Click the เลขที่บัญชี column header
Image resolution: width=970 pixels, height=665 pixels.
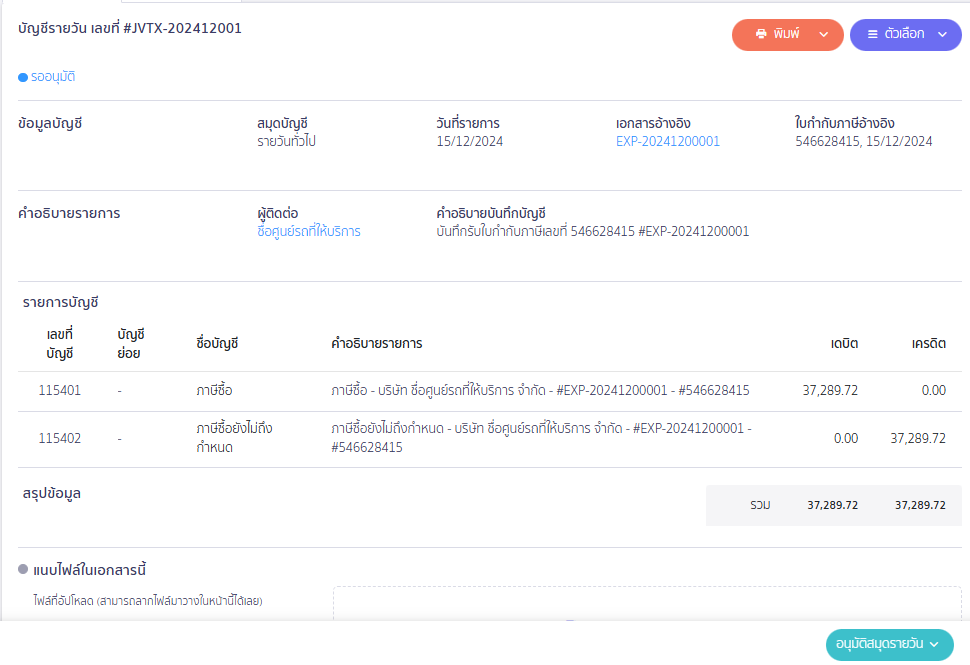point(60,343)
